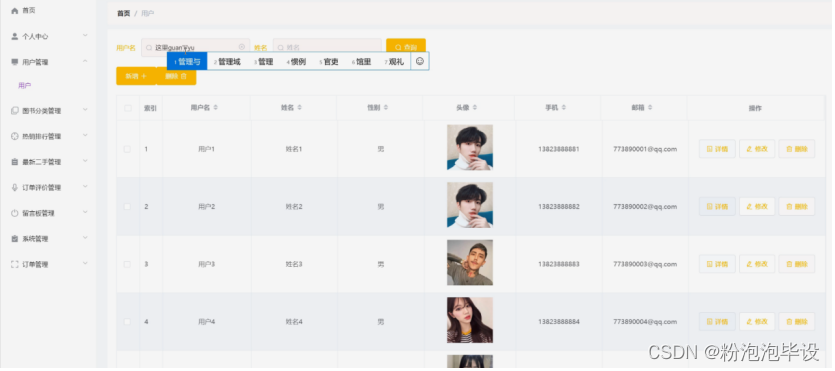Click the icon beside 最新二手管理

(x=15, y=162)
